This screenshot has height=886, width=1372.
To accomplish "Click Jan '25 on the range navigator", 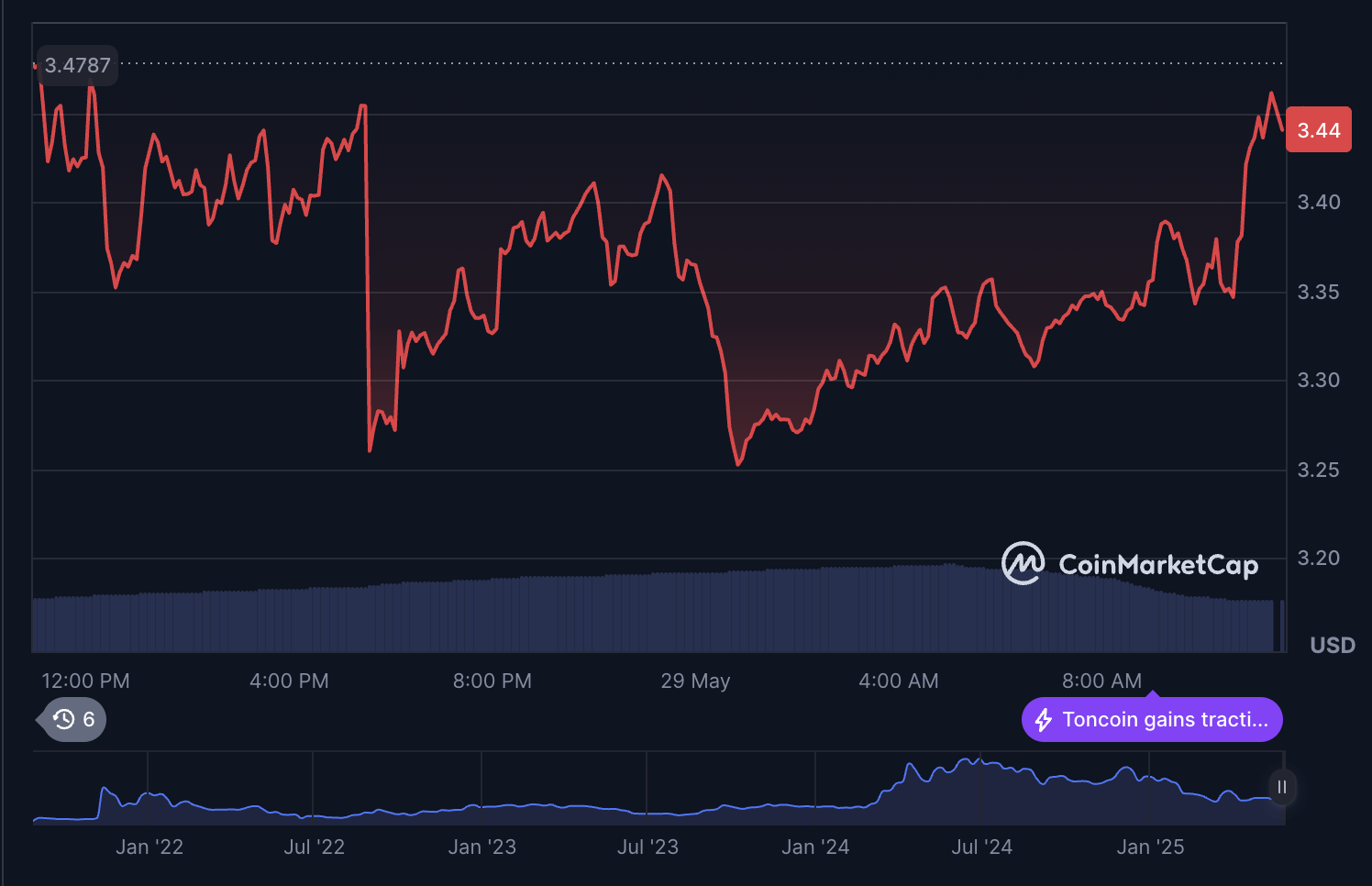I will coord(1150,847).
